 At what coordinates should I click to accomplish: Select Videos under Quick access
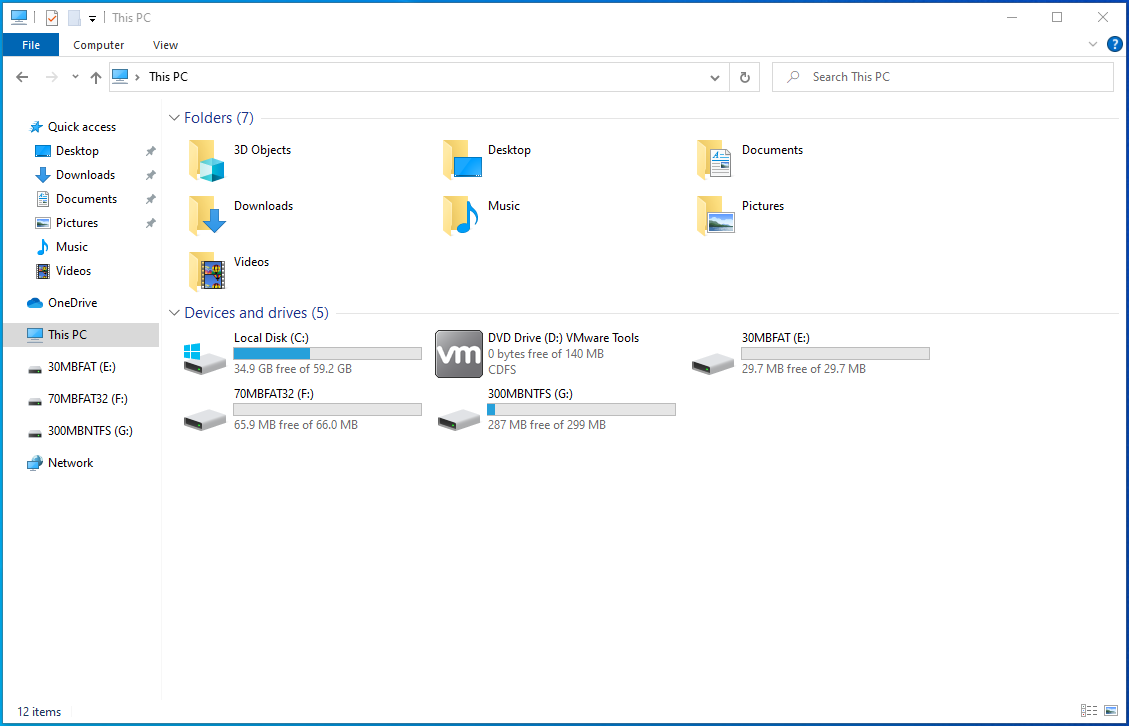[73, 271]
